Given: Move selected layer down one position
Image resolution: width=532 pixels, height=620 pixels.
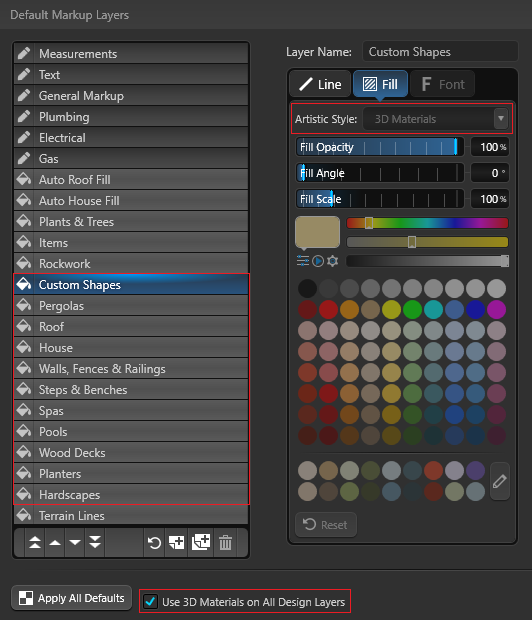Looking at the screenshot, I should click(75, 542).
